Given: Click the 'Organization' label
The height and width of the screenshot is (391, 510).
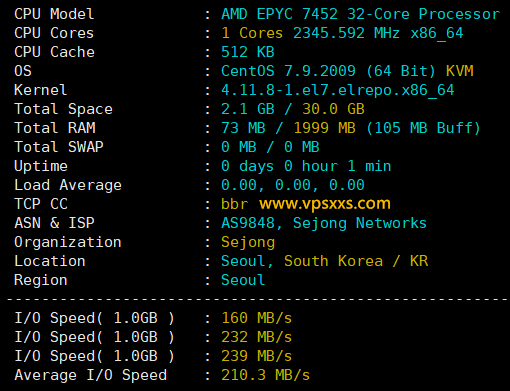Looking at the screenshot, I should [x=68, y=242].
